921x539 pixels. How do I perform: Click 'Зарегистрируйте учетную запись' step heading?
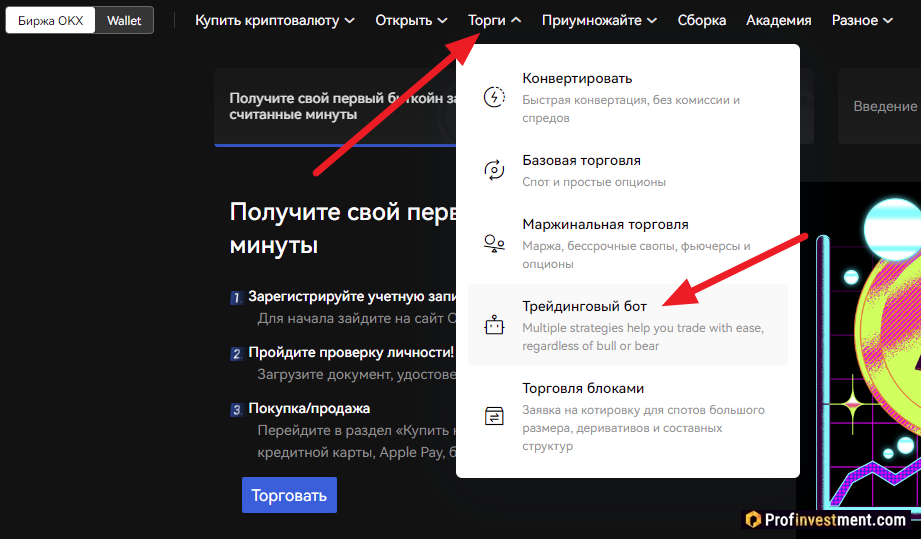click(x=352, y=297)
